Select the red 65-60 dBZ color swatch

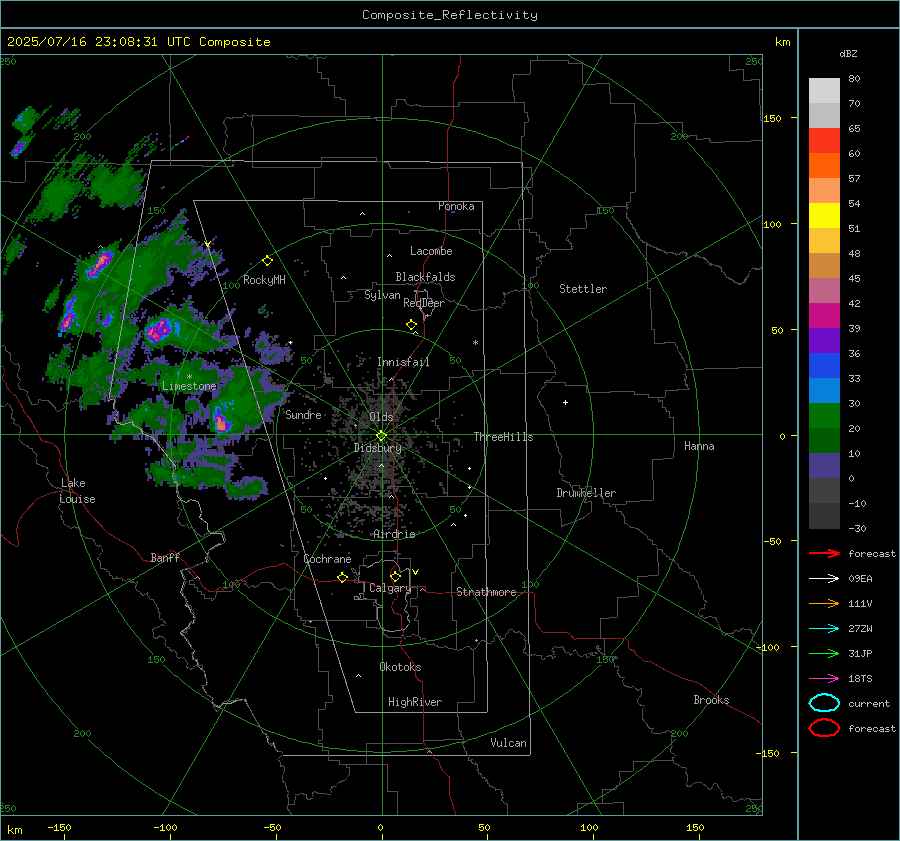click(824, 140)
